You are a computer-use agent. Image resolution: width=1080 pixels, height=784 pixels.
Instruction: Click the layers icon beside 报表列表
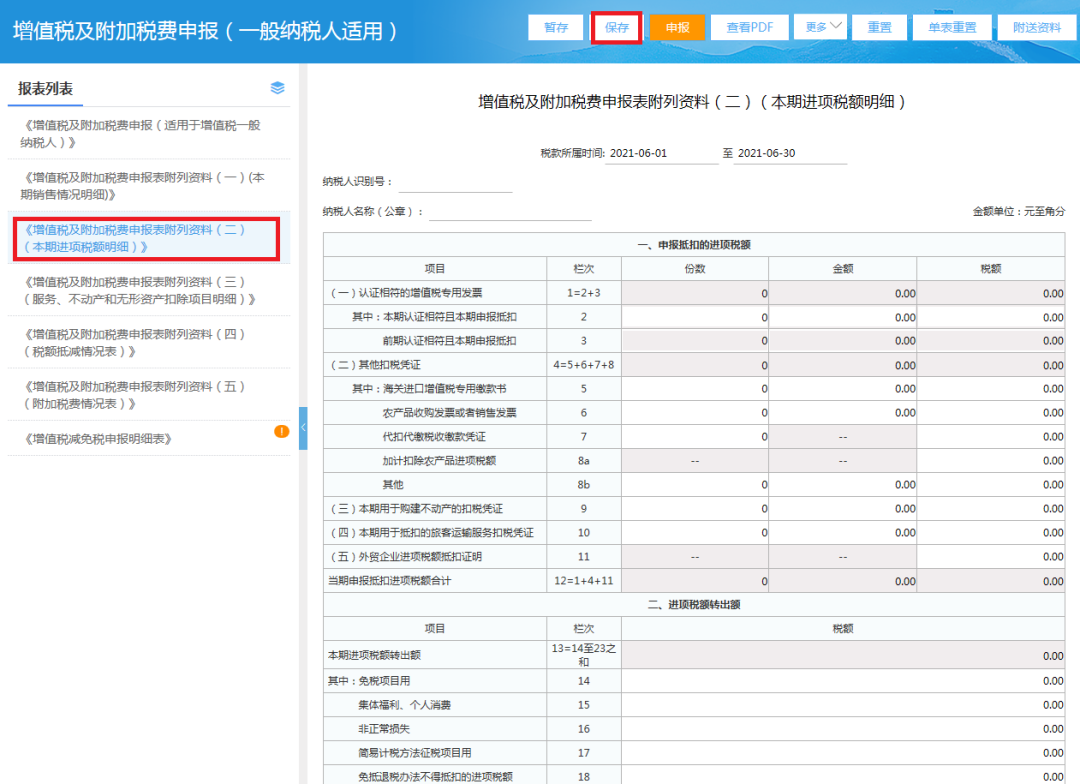pyautogui.click(x=278, y=87)
